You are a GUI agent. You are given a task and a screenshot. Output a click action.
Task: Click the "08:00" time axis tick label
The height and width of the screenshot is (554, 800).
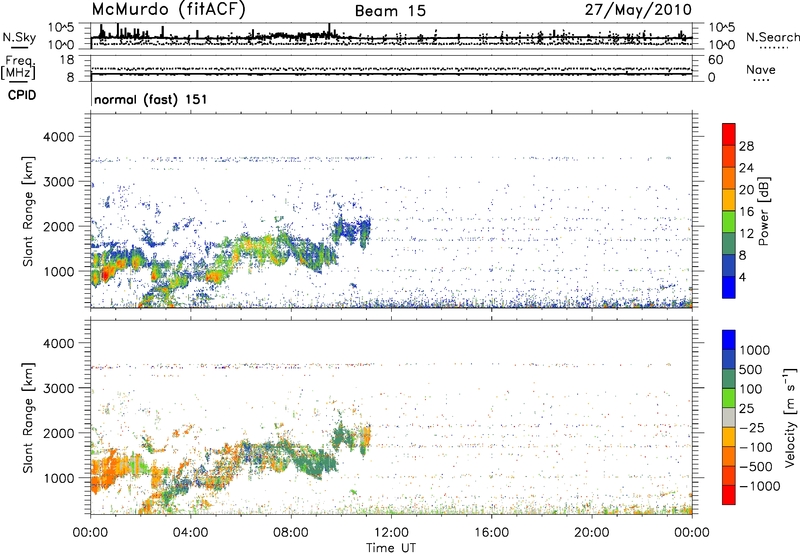click(290, 533)
